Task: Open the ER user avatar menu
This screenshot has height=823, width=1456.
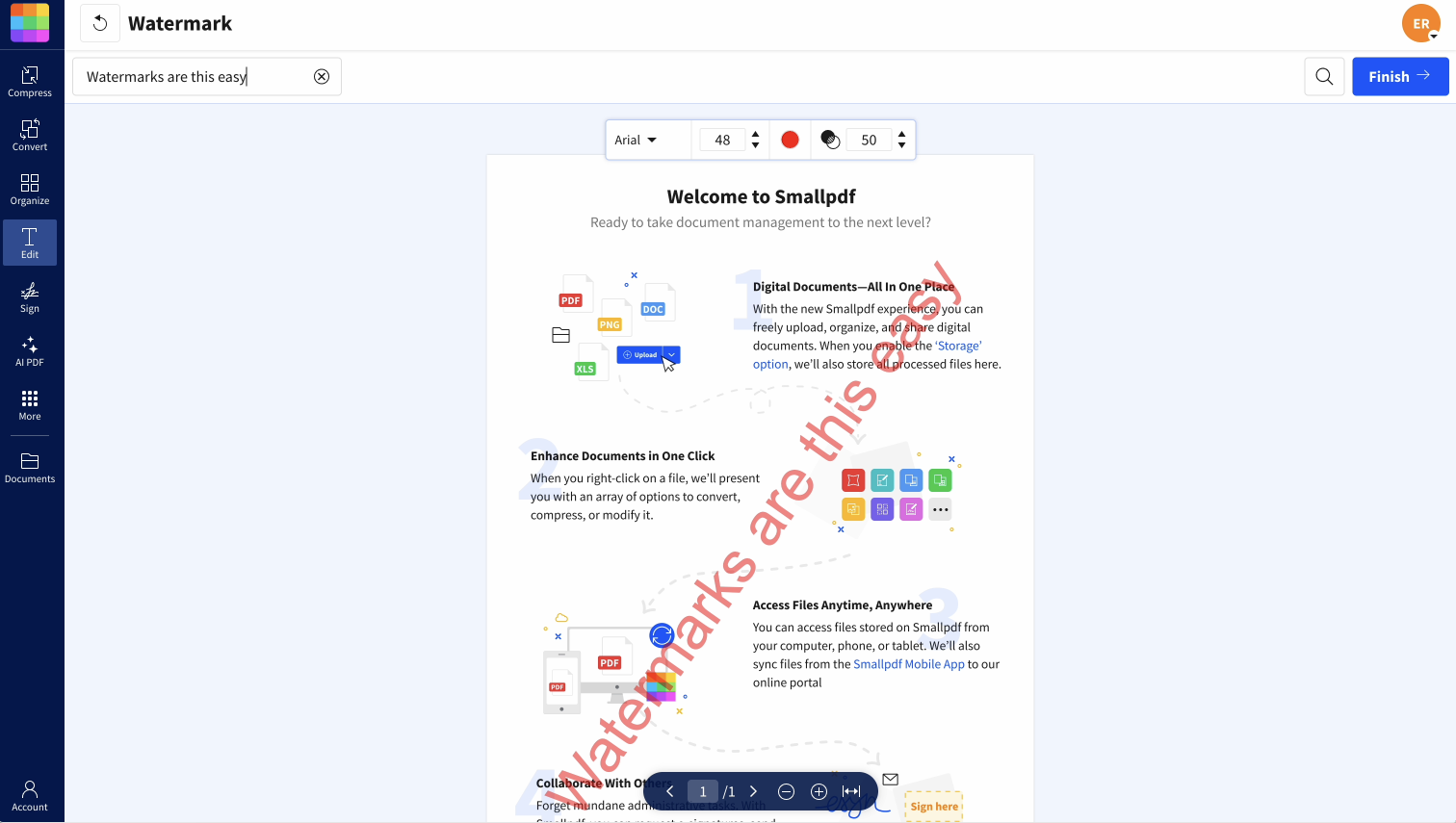Action: coord(1421,23)
